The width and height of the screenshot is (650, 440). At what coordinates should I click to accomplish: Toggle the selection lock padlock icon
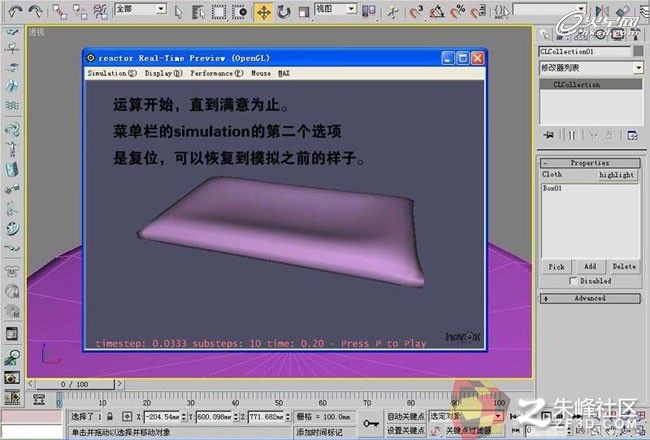[x=109, y=416]
